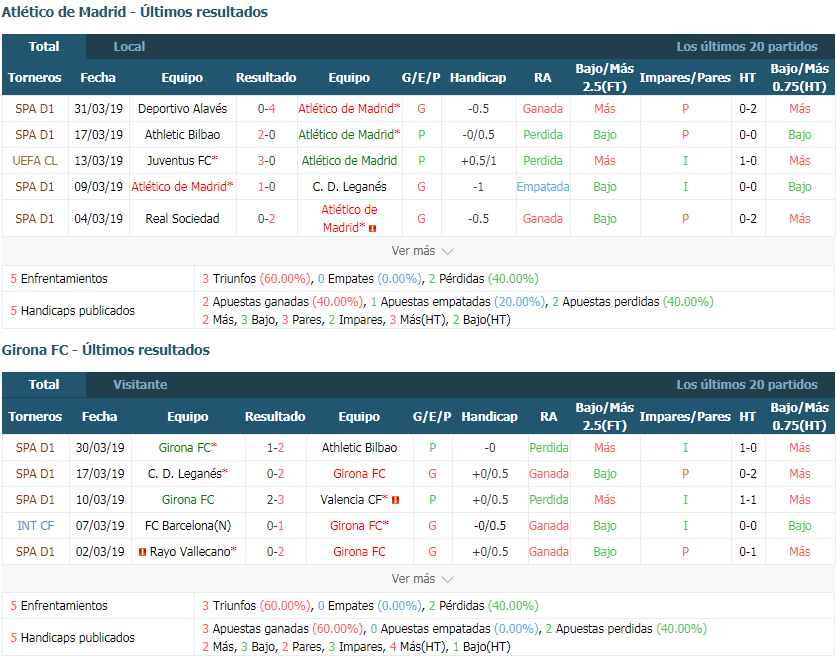Switch to the Local tab
The height and width of the screenshot is (656, 836).
[129, 46]
